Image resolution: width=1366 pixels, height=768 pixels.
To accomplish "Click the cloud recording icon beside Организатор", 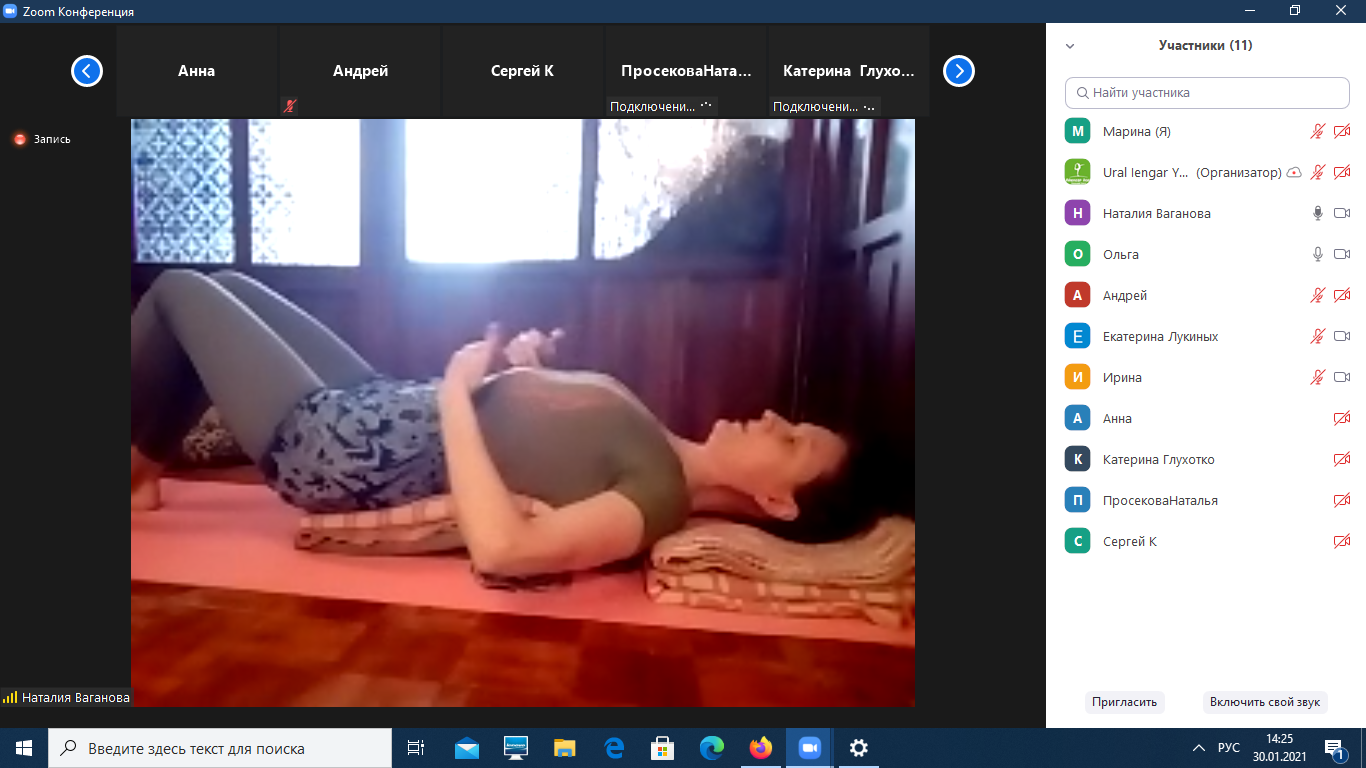I will point(1294,172).
